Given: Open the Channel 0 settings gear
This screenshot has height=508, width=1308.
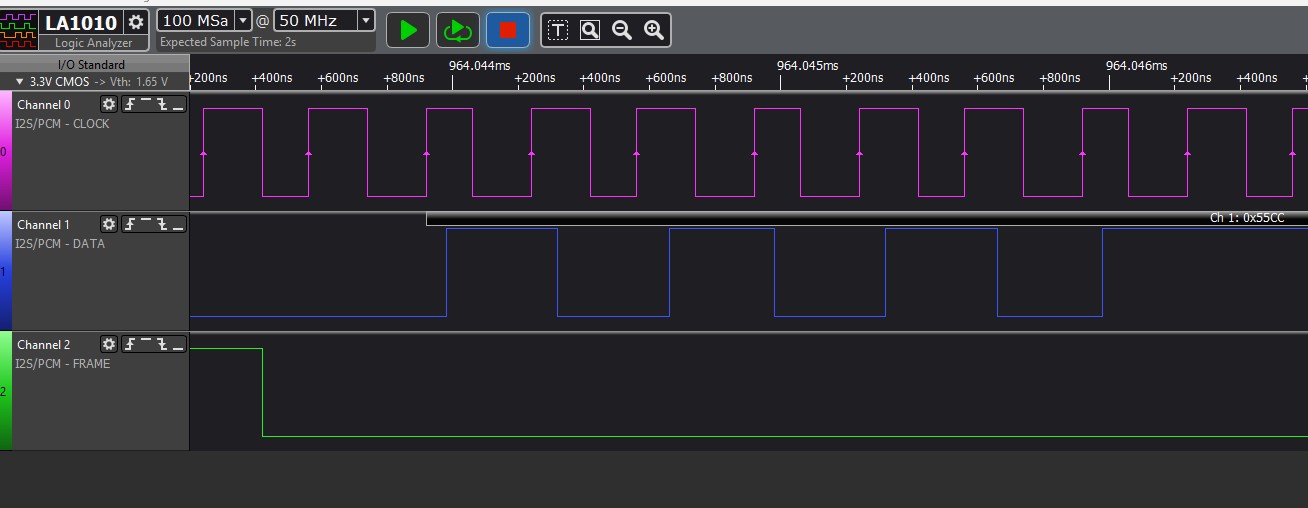Looking at the screenshot, I should [x=109, y=105].
